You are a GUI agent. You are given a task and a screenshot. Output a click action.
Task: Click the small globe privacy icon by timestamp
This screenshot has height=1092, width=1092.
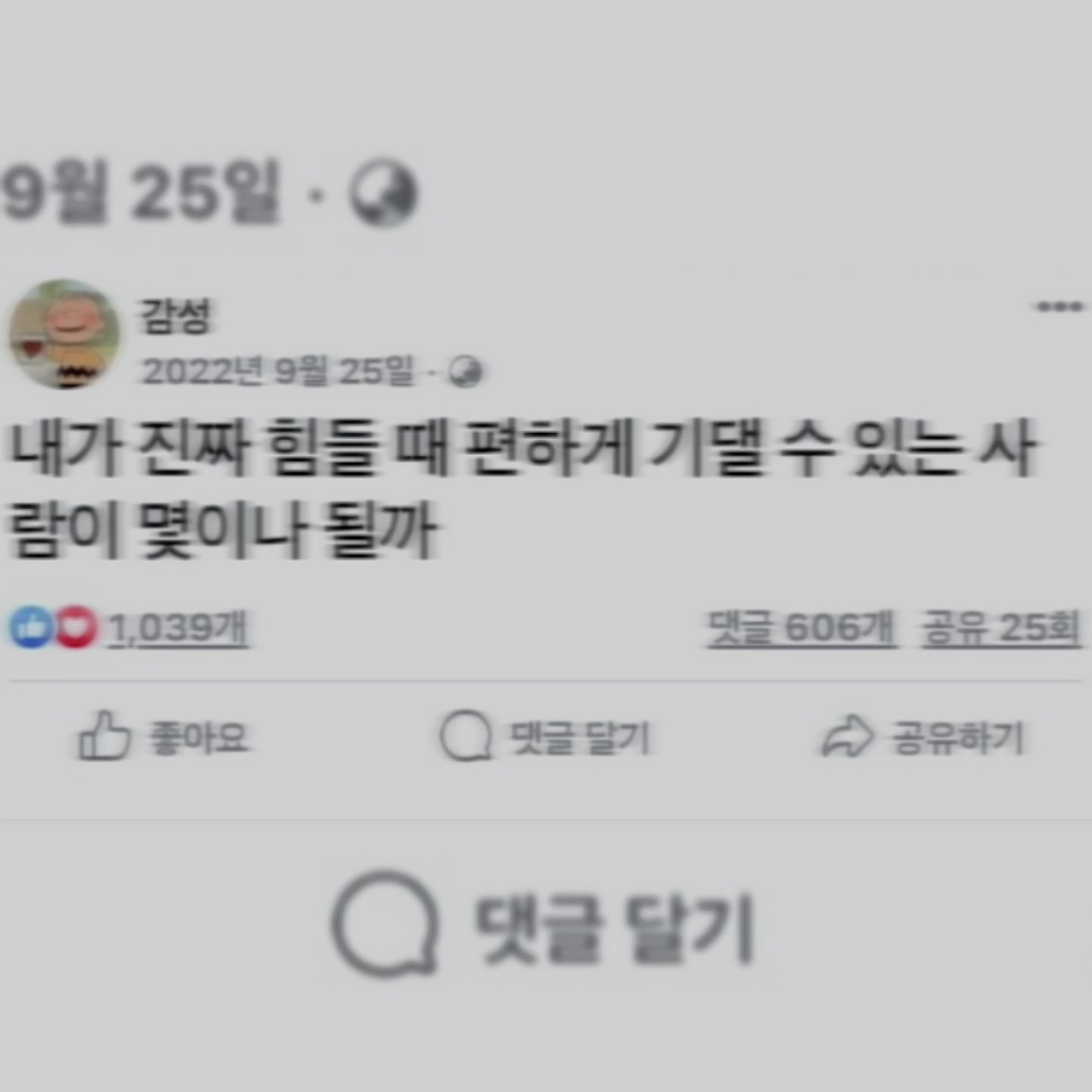(x=465, y=372)
